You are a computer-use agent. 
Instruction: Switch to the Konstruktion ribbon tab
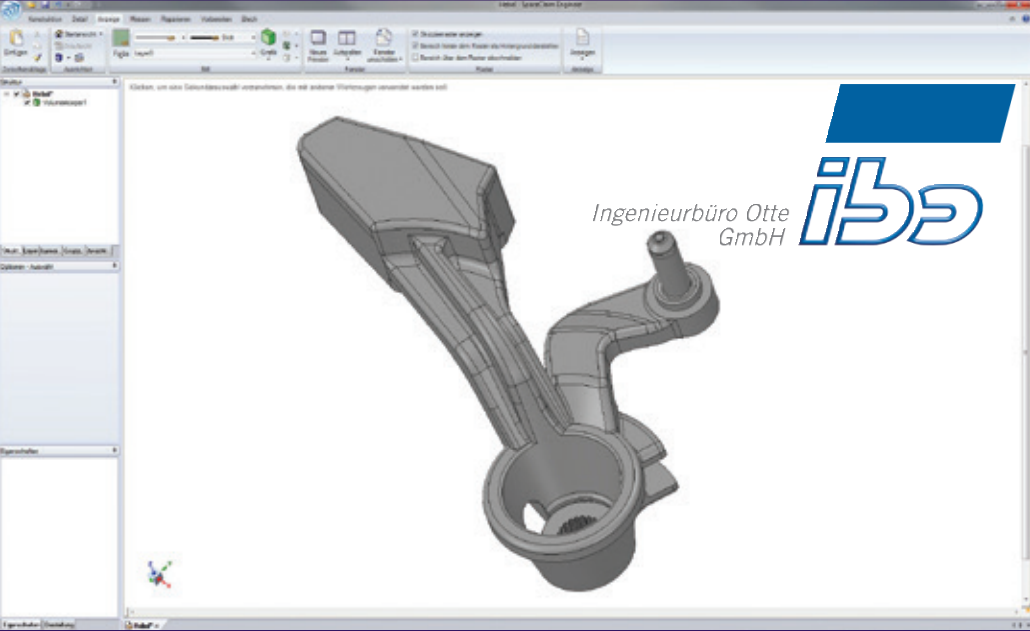44,19
